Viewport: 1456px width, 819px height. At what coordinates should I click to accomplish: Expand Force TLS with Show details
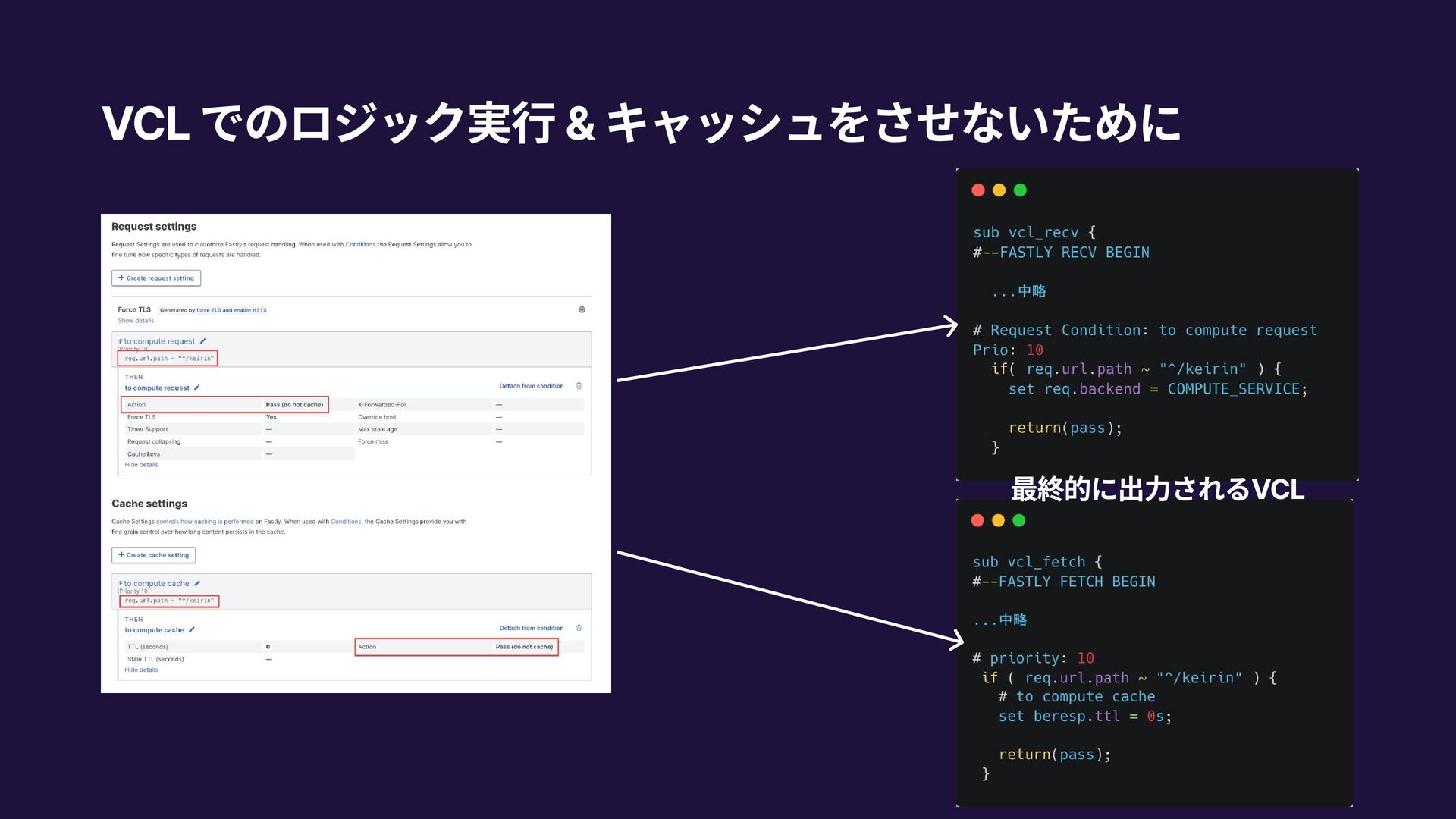tap(136, 321)
